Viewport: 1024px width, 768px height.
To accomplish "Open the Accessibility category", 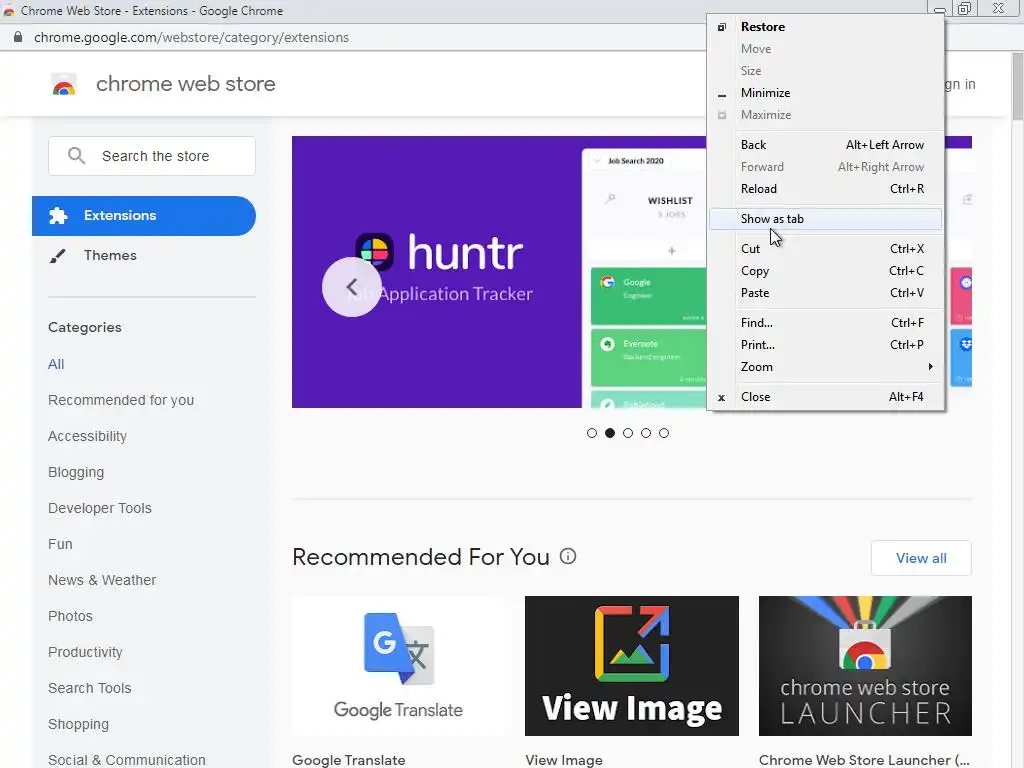I will [88, 436].
